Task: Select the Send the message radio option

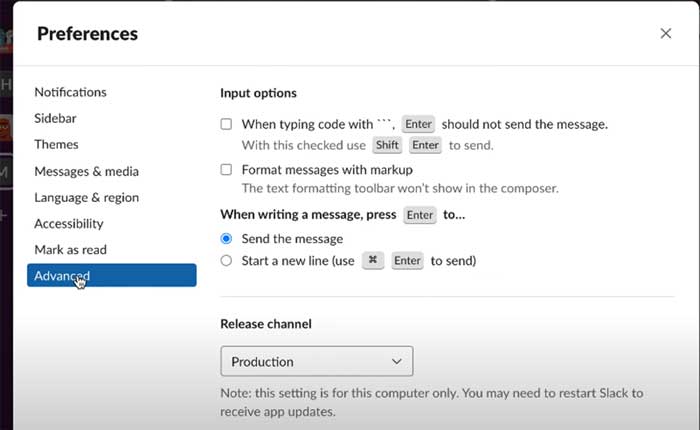Action: [x=226, y=239]
